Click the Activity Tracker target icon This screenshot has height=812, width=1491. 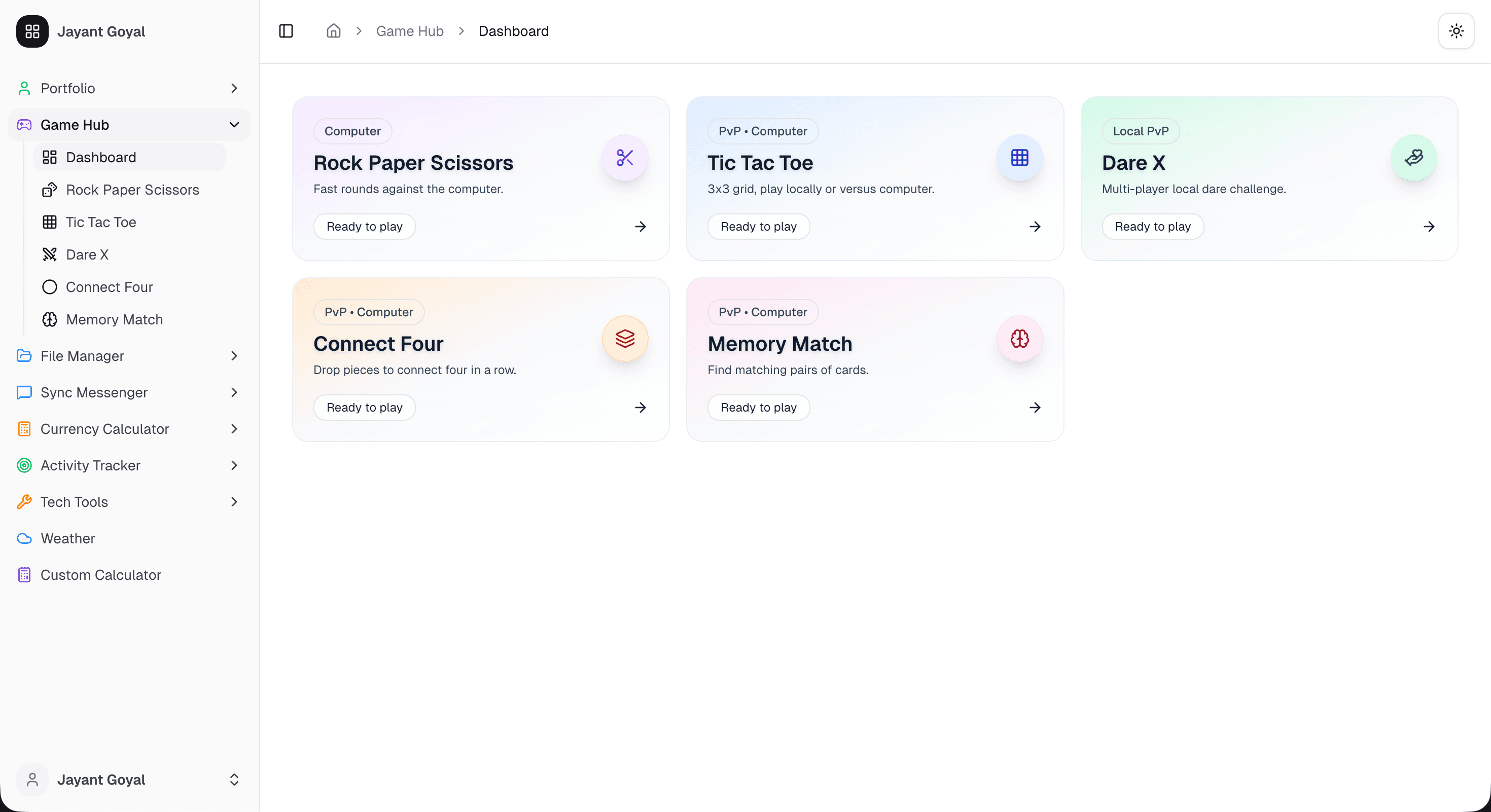pyautogui.click(x=24, y=465)
